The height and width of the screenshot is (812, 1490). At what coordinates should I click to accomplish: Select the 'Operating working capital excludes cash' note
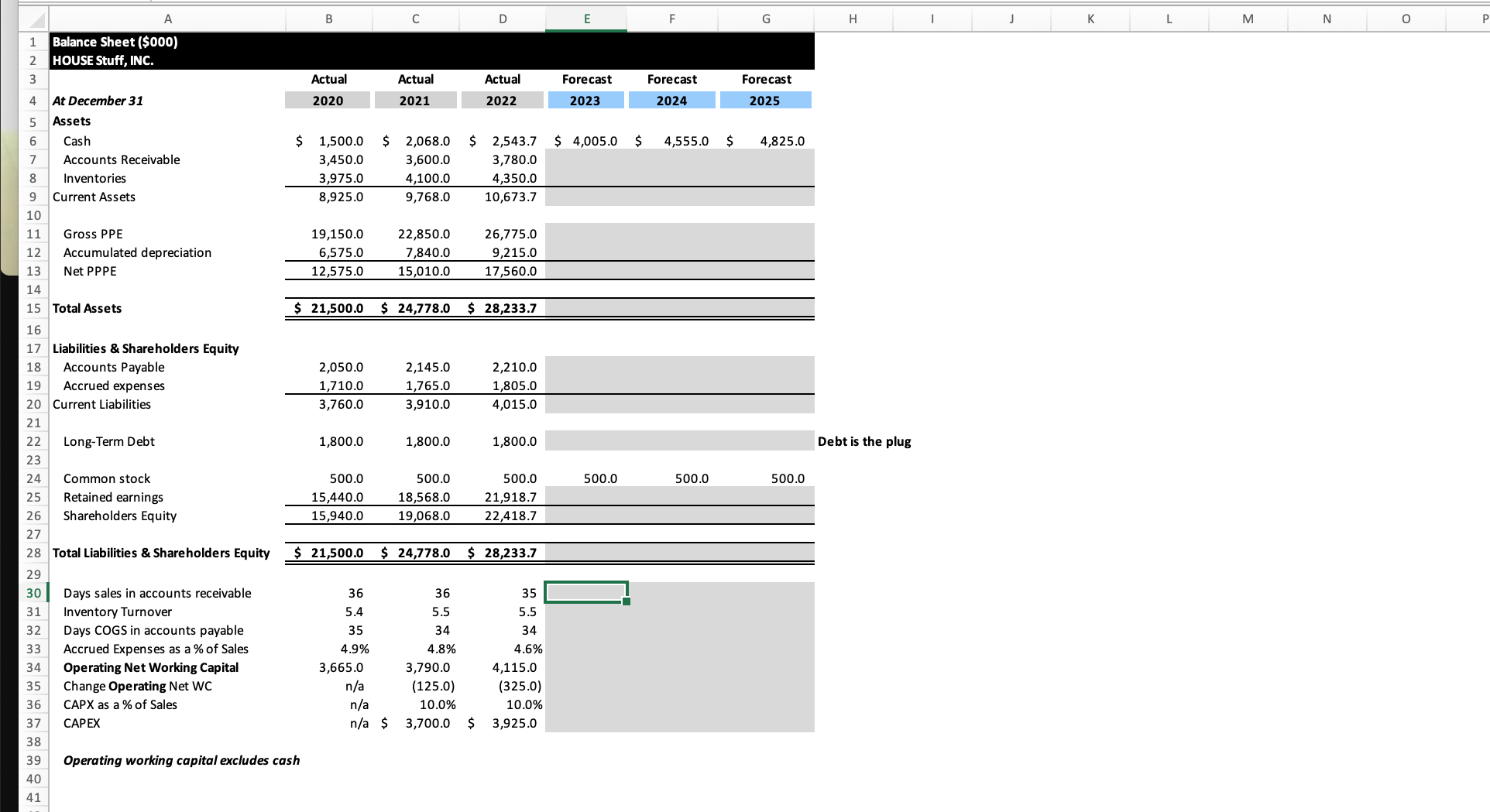(x=181, y=760)
